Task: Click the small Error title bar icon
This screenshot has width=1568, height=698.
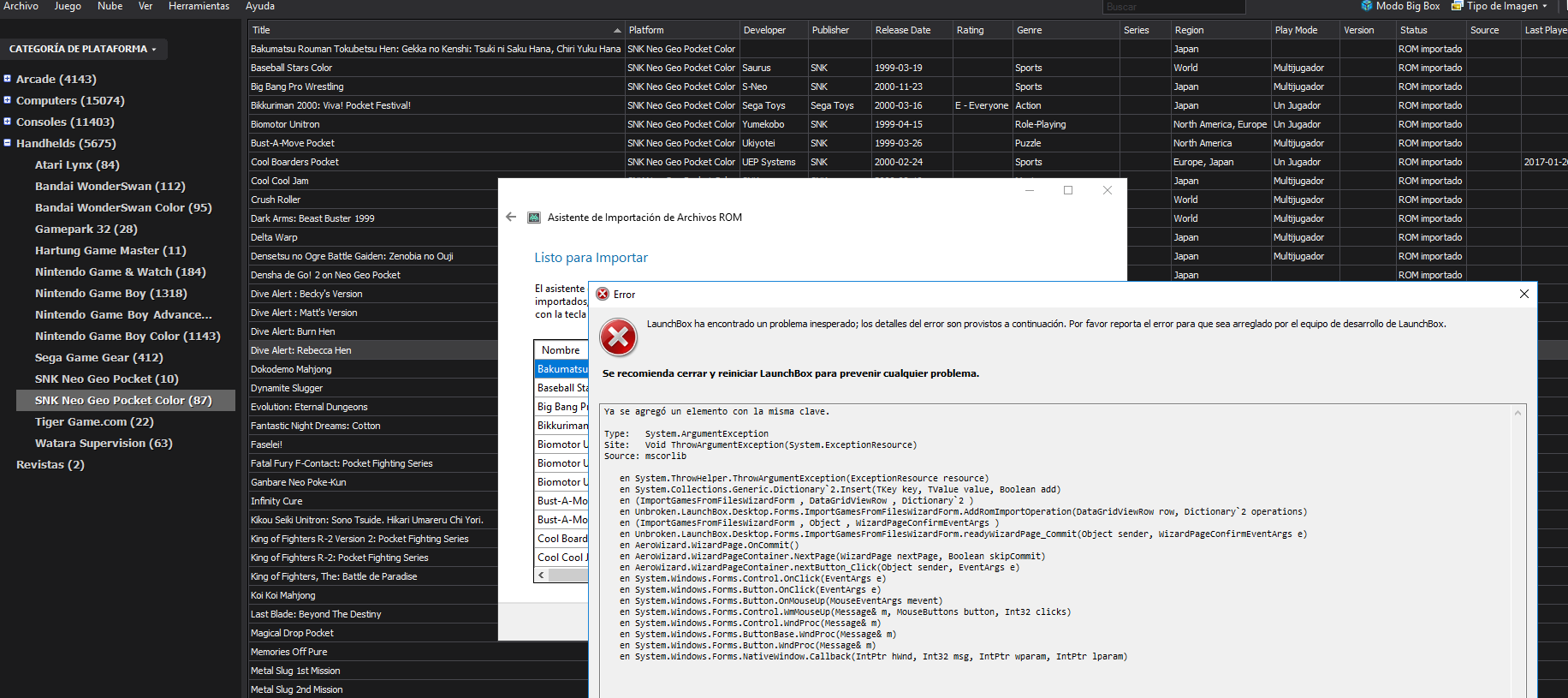Action: click(x=603, y=294)
